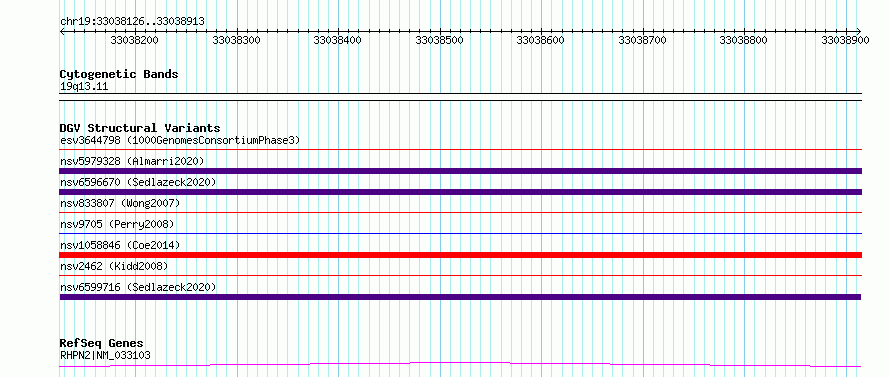Click the purple bar for nsv6599716
Viewport: 890px width, 377px height.
[x=460, y=297]
